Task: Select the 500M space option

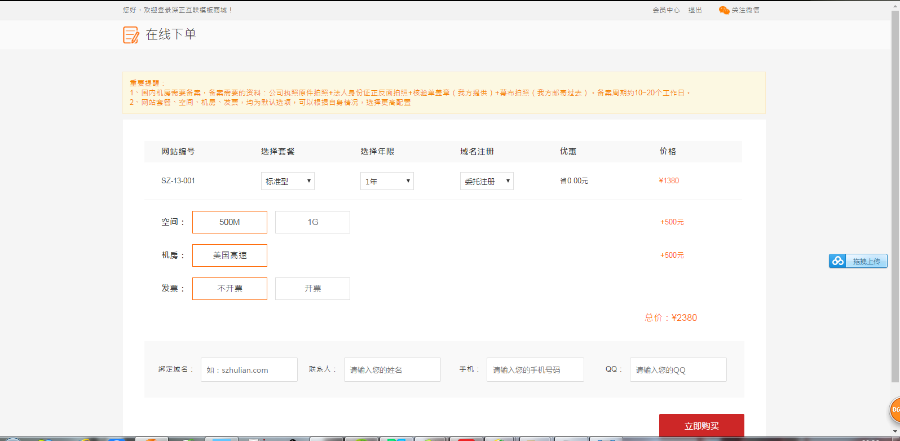Action: (x=230, y=222)
